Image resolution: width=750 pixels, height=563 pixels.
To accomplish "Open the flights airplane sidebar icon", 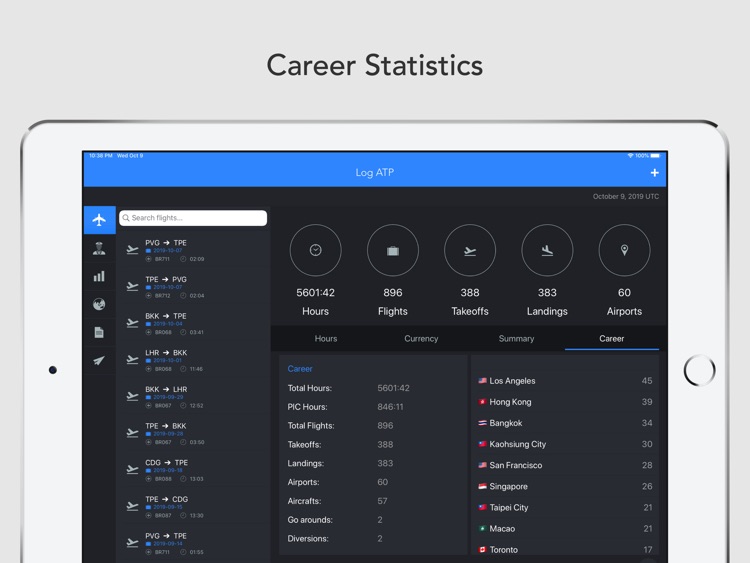I will click(99, 220).
